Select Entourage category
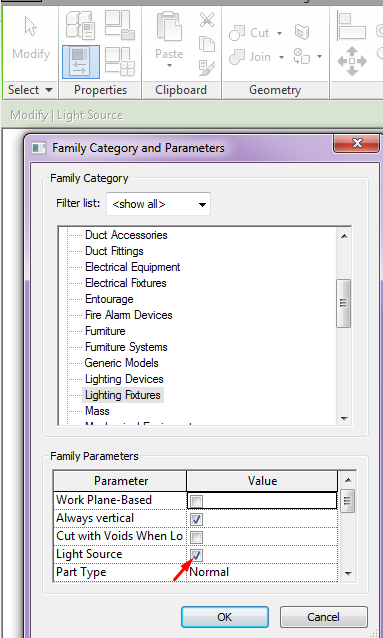This screenshot has width=383, height=638. [x=109, y=299]
